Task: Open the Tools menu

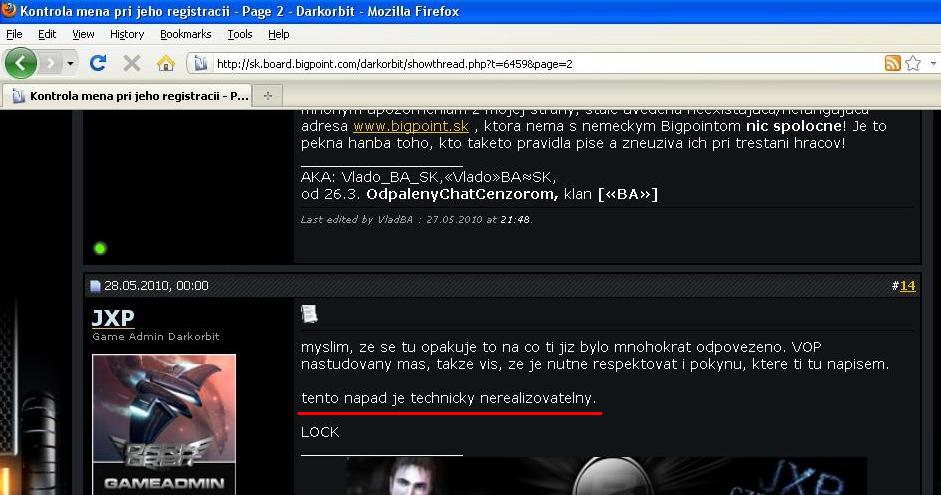Action: coord(240,34)
